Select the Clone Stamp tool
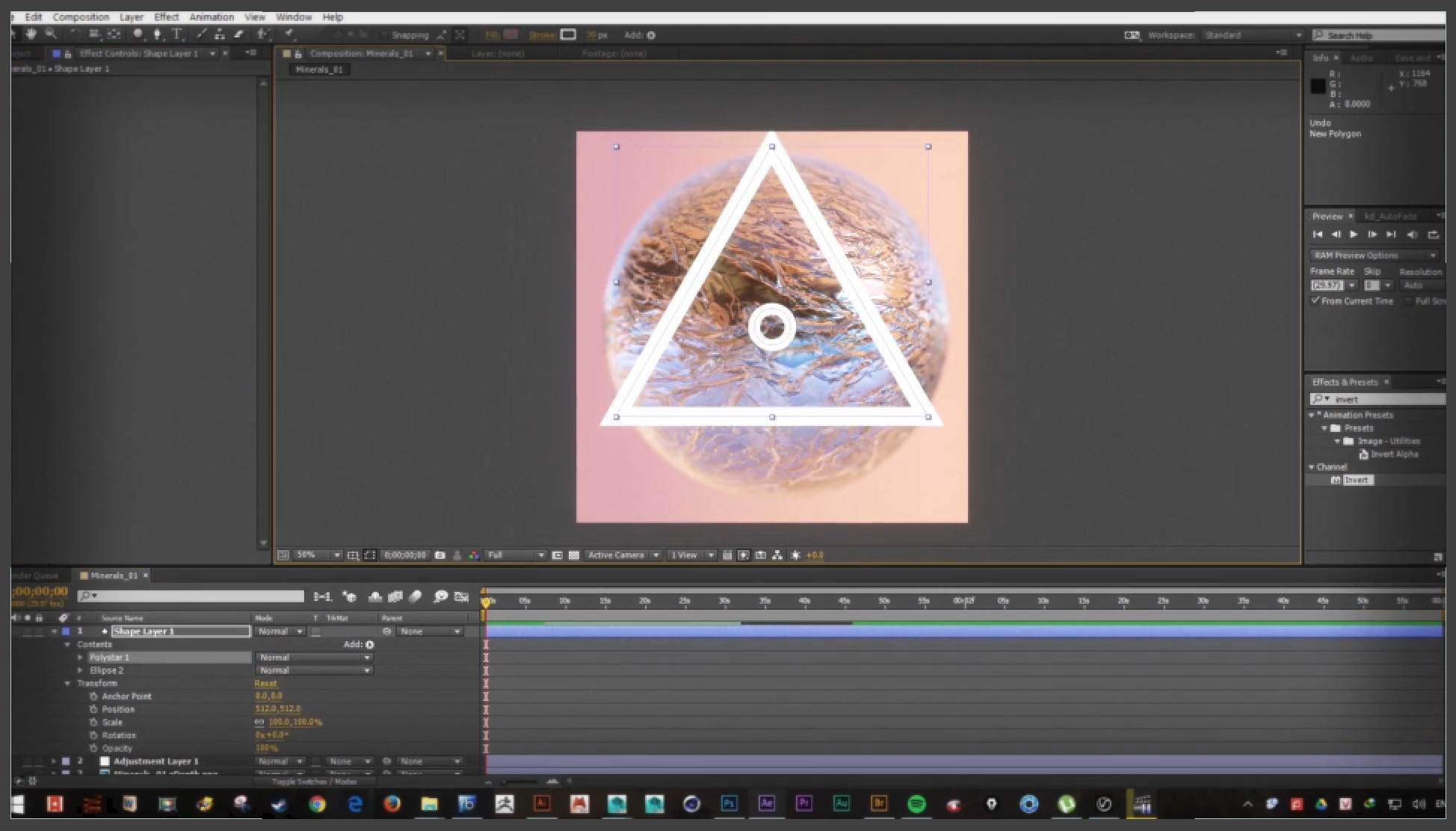 pyautogui.click(x=220, y=34)
